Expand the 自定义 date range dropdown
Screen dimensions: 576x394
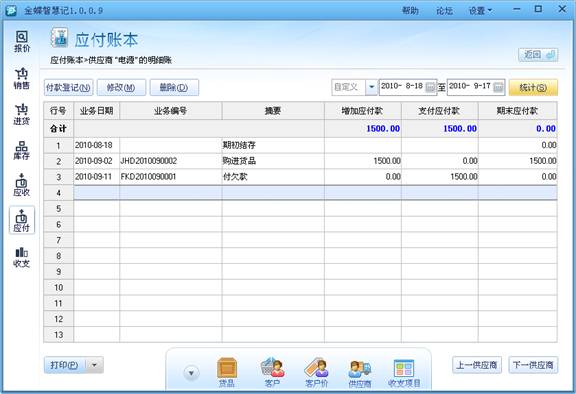371,87
